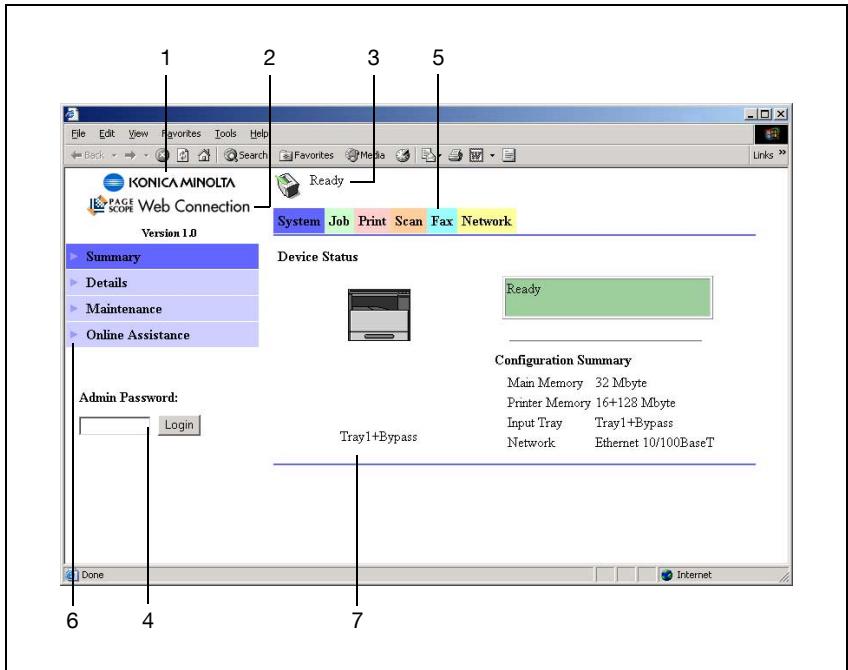Screen dimensions: 848x670
Task: Open the Tools menu
Action: point(226,134)
